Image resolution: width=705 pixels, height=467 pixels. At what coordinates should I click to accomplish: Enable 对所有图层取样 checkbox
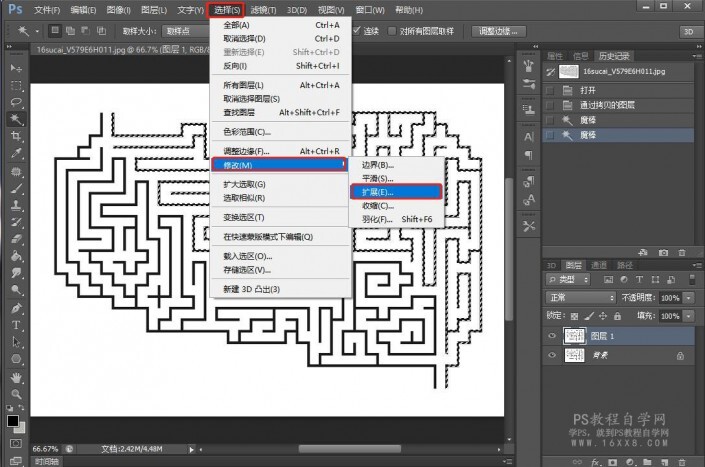point(392,31)
